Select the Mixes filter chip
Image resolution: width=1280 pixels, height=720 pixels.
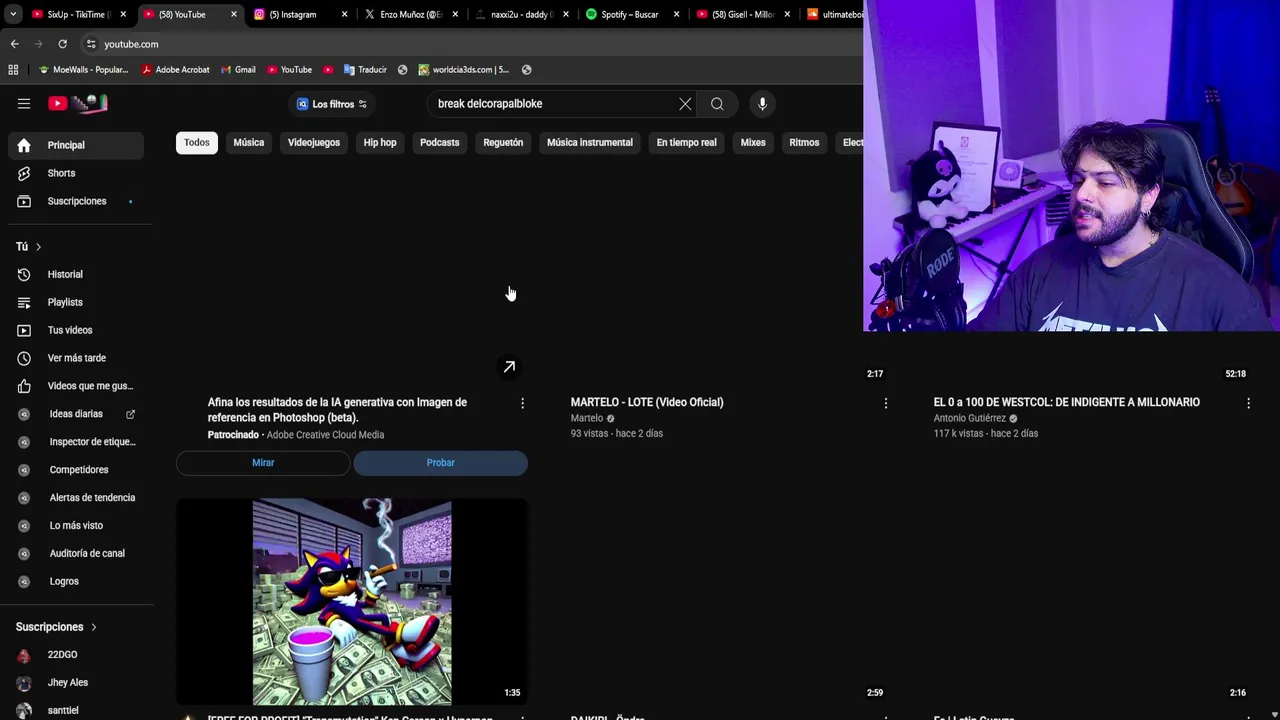753,142
